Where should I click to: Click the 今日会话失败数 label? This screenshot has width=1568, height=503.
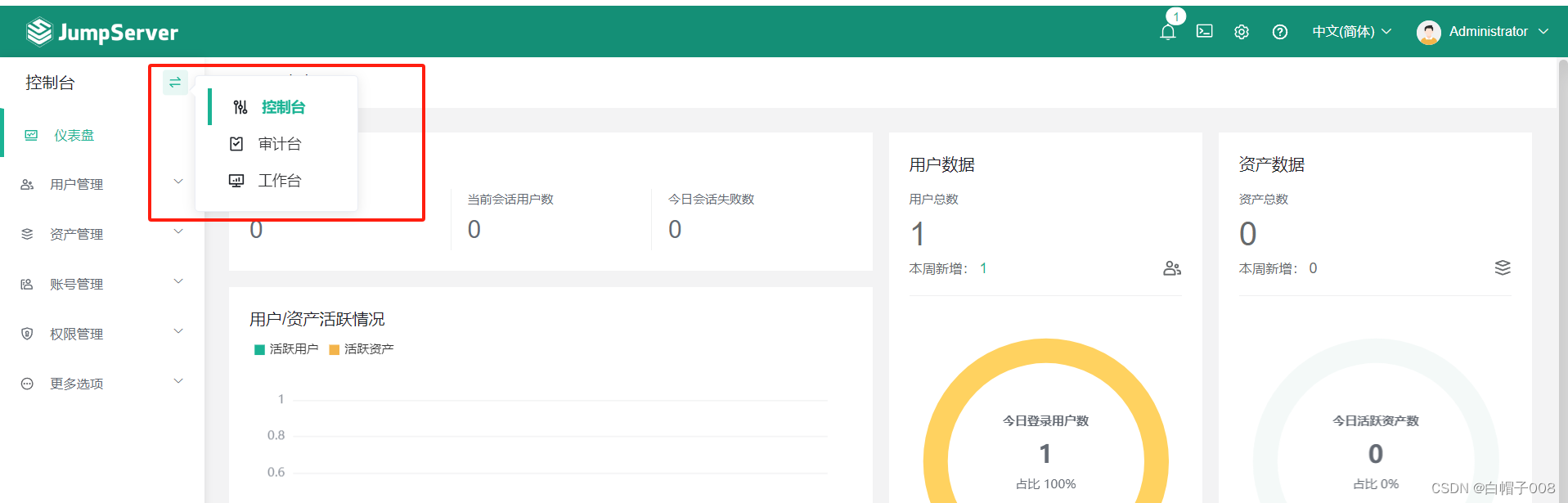[711, 200]
